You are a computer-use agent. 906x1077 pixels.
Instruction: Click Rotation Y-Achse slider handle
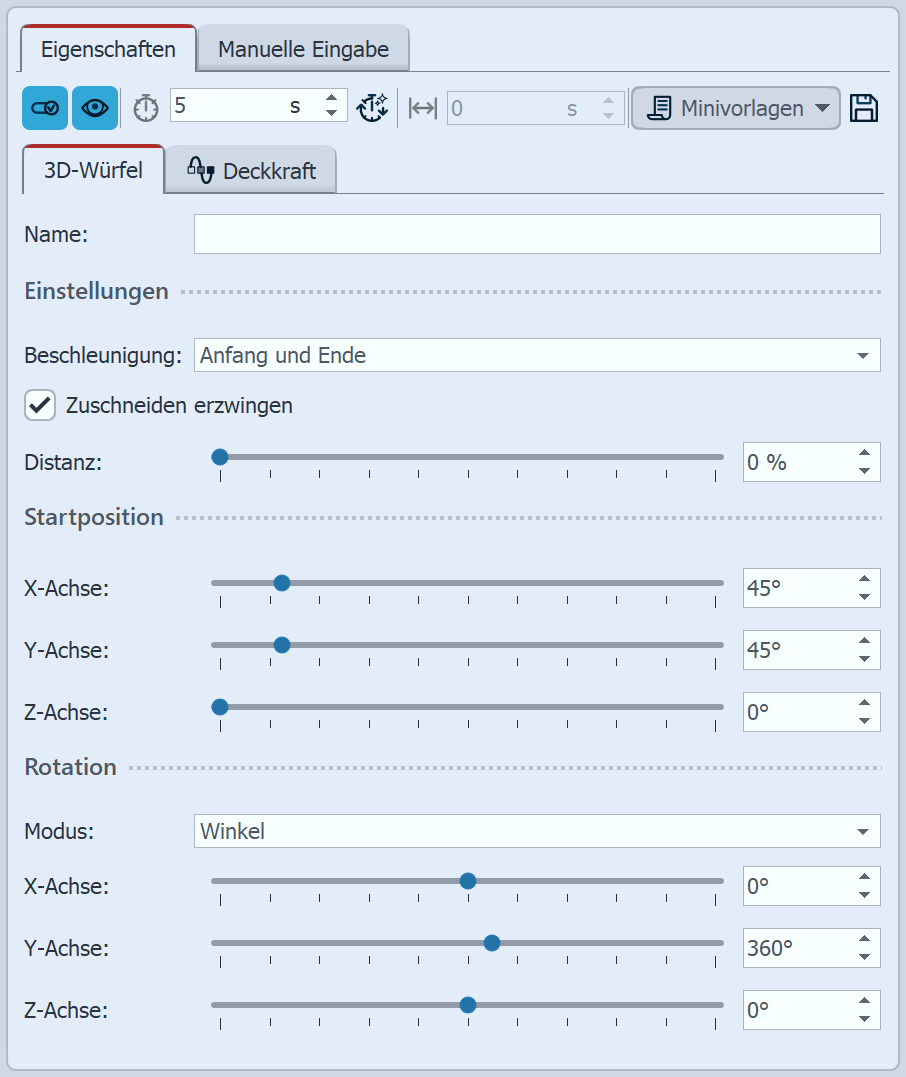(x=492, y=943)
